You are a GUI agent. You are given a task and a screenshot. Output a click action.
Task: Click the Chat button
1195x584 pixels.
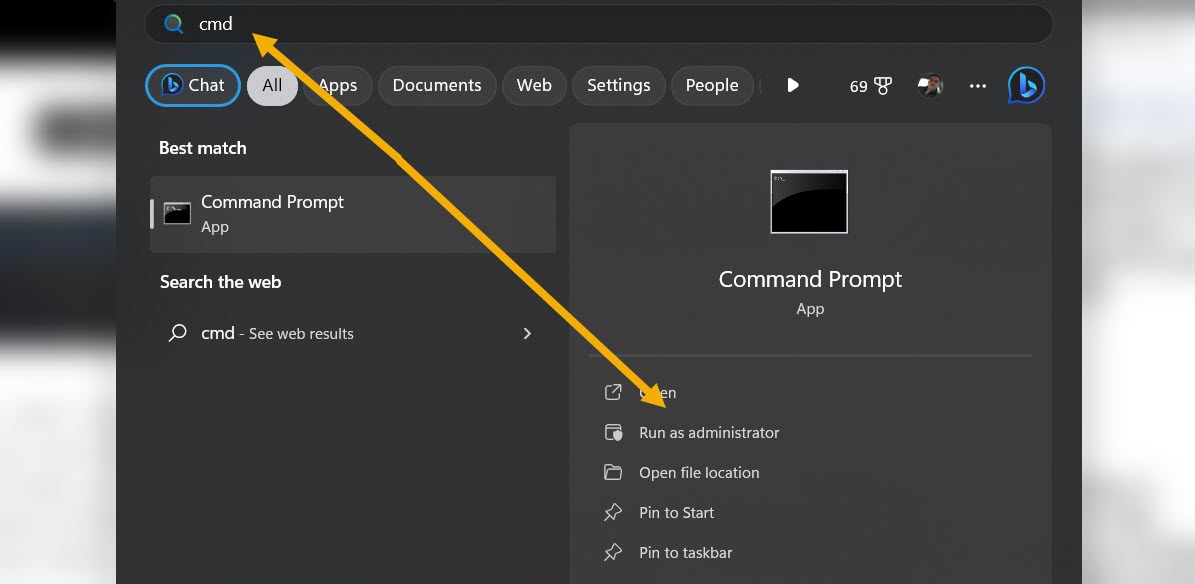[x=192, y=86]
